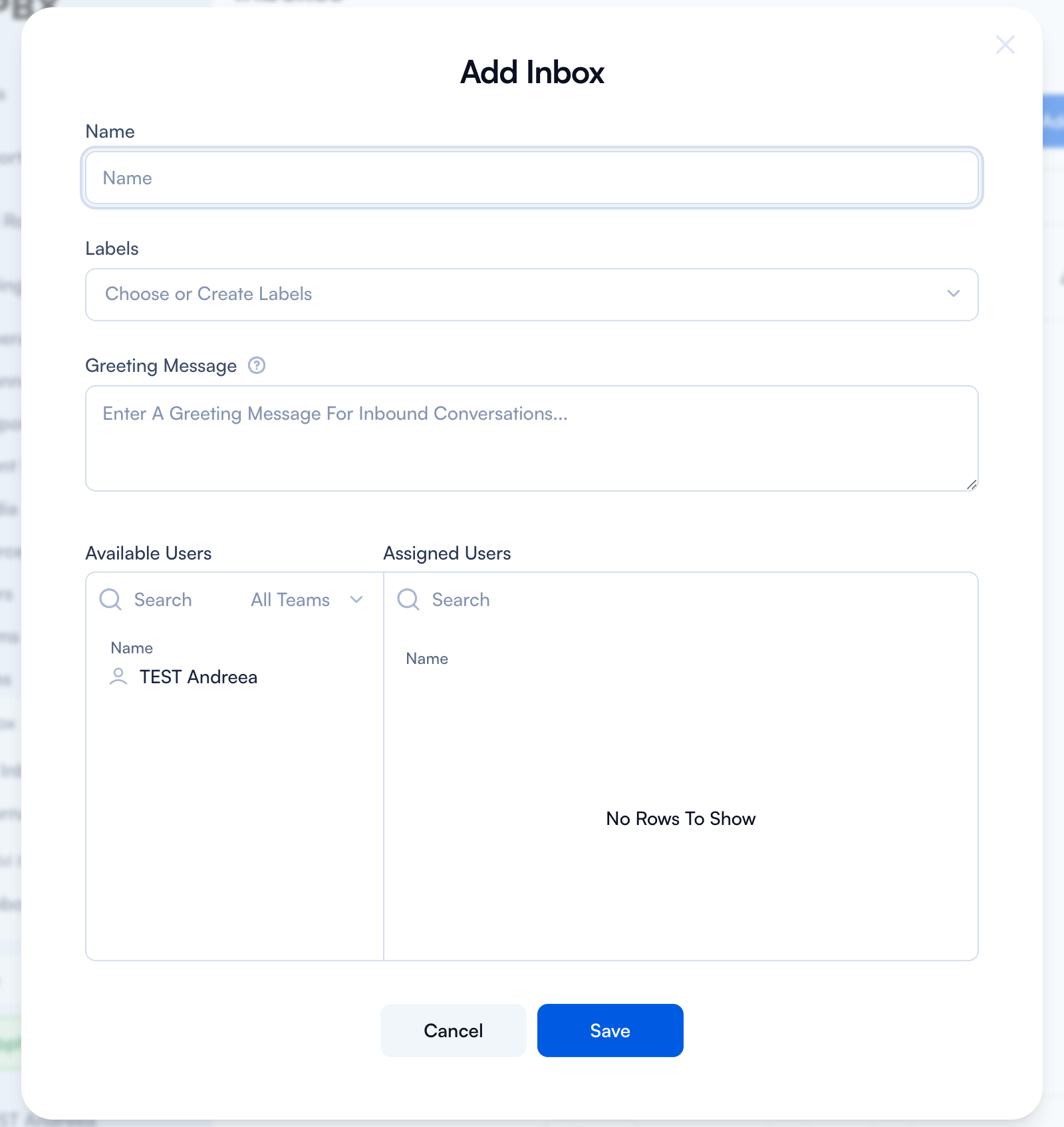Click the No Rows To Show area
The width and height of the screenshot is (1064, 1127).
tap(680, 819)
